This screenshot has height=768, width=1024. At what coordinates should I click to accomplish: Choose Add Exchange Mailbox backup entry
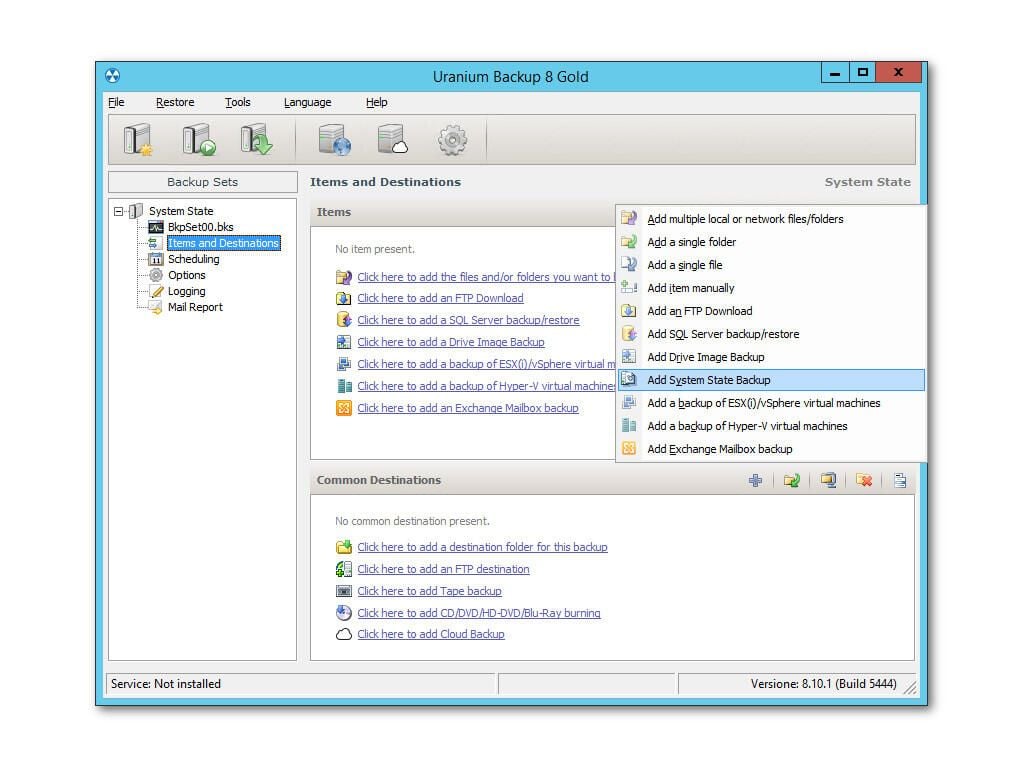click(771, 449)
